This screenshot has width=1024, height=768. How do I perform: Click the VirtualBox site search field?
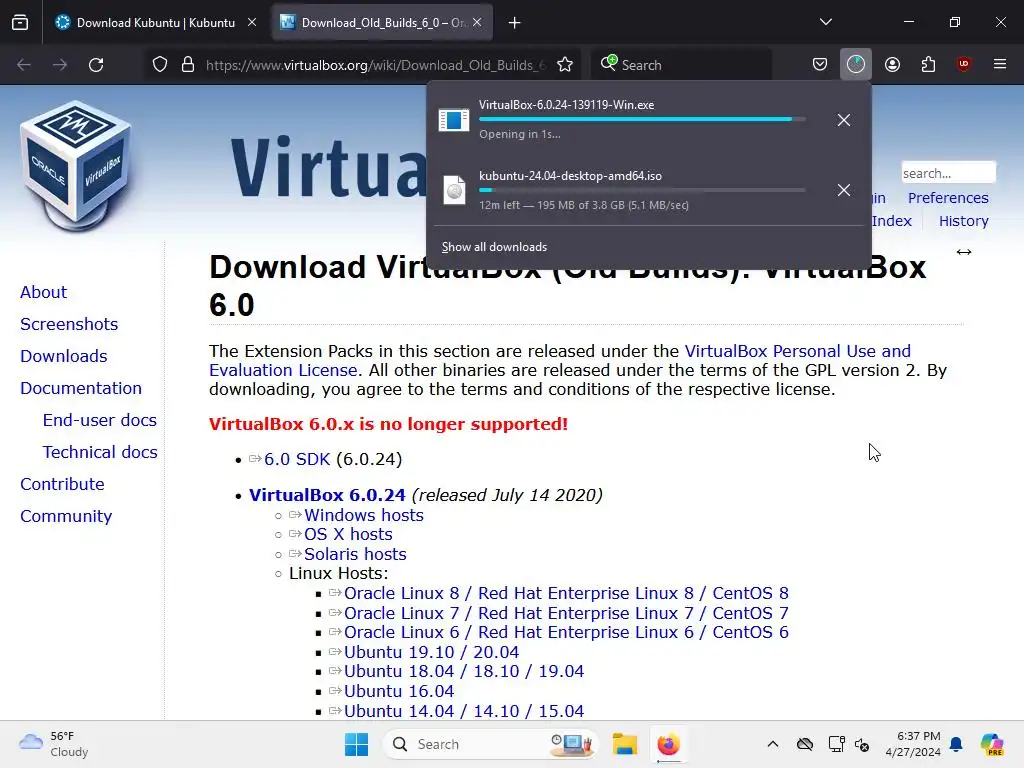pos(948,173)
